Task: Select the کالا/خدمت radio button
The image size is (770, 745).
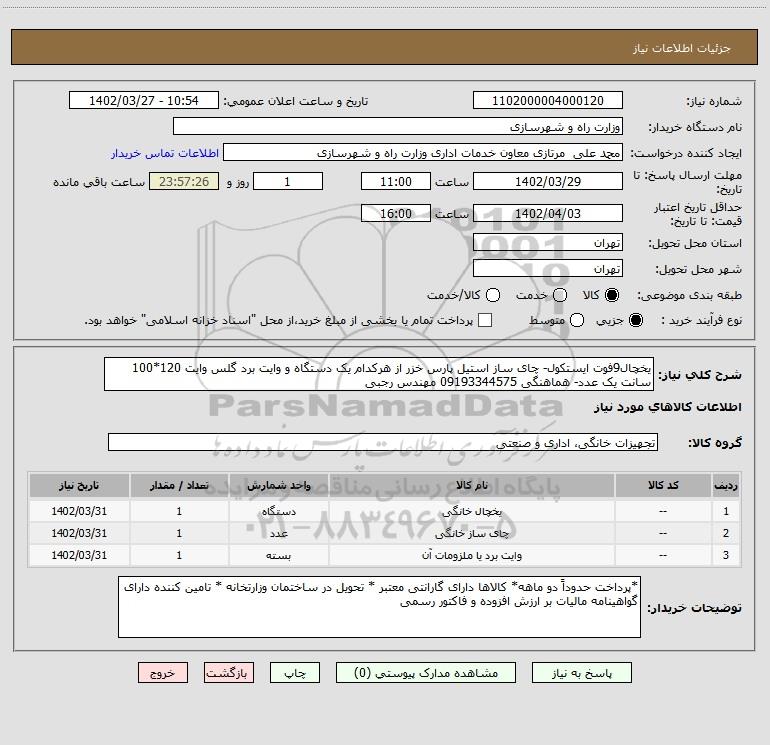Action: pyautogui.click(x=493, y=295)
